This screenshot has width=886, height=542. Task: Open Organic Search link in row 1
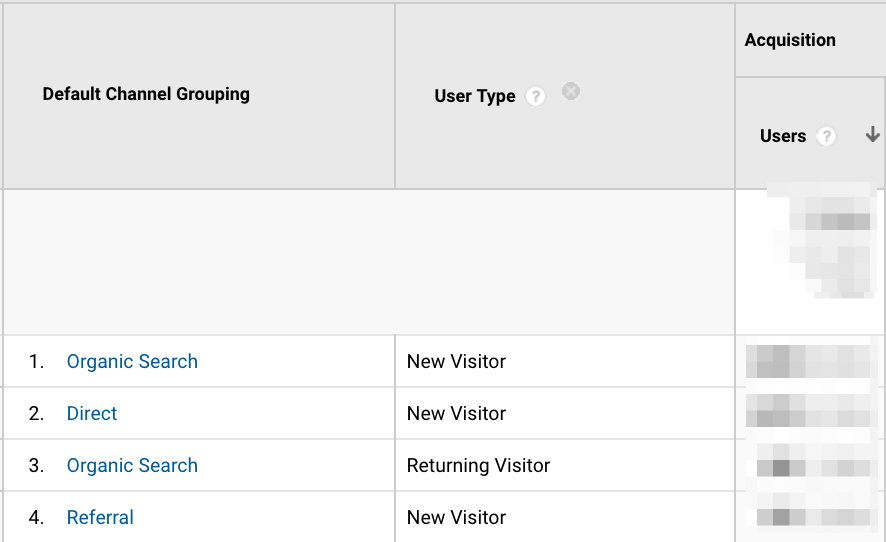click(132, 362)
